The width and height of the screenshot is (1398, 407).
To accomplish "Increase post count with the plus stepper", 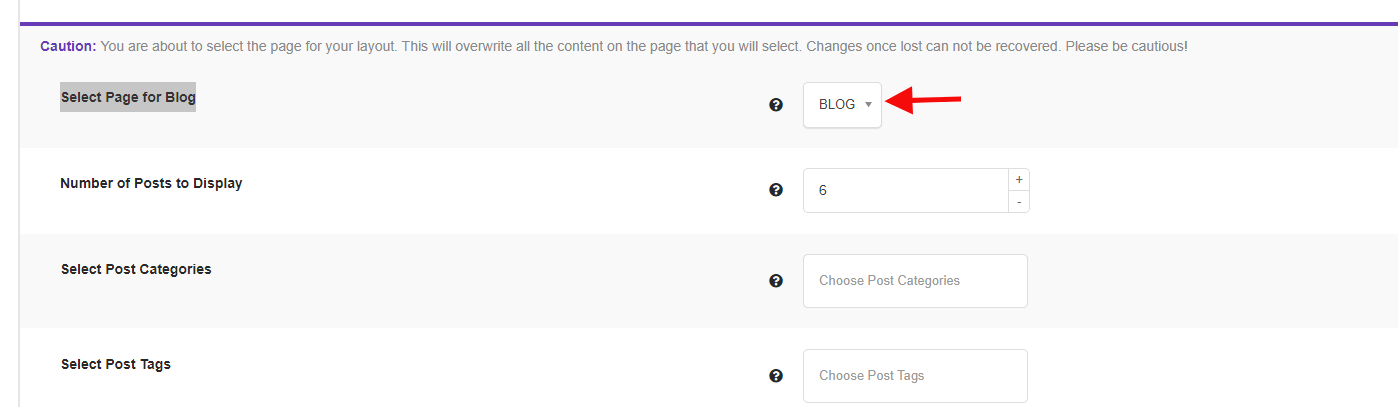I will (1019, 179).
